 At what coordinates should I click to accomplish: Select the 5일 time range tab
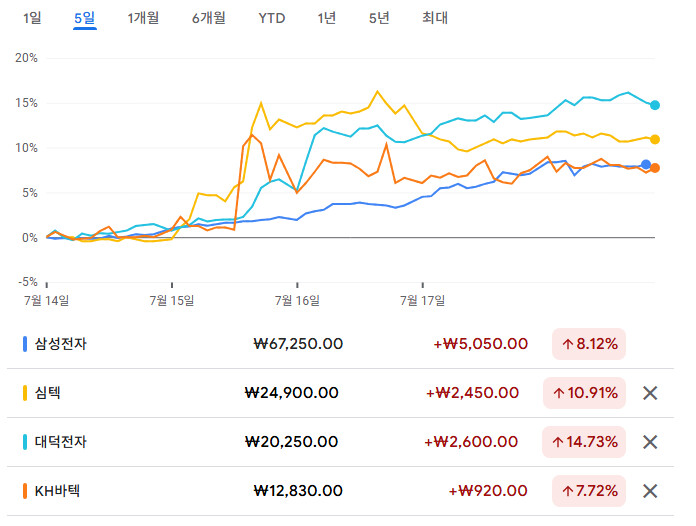[x=85, y=17]
